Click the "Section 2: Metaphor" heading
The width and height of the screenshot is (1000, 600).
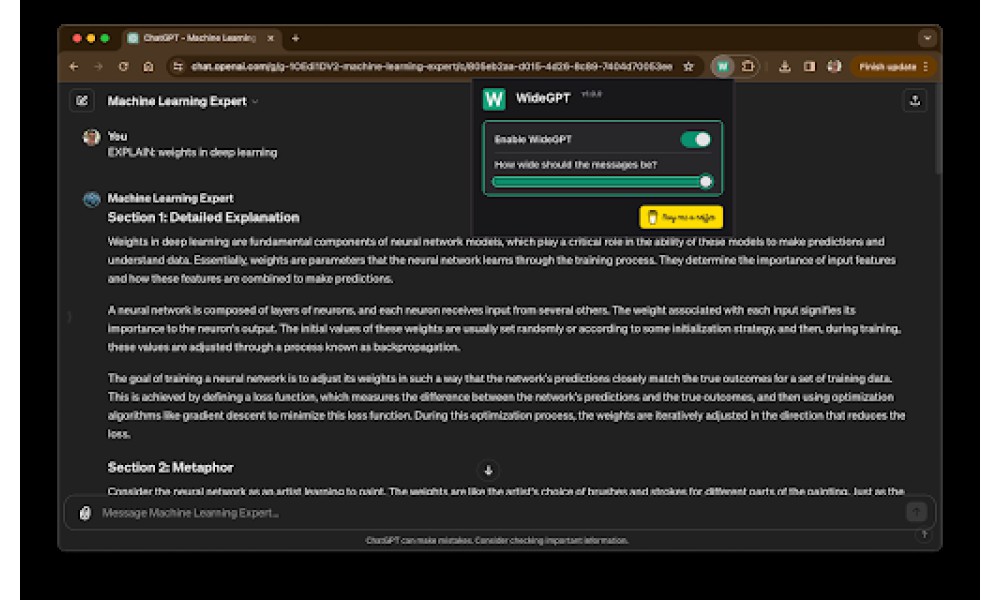(170, 467)
